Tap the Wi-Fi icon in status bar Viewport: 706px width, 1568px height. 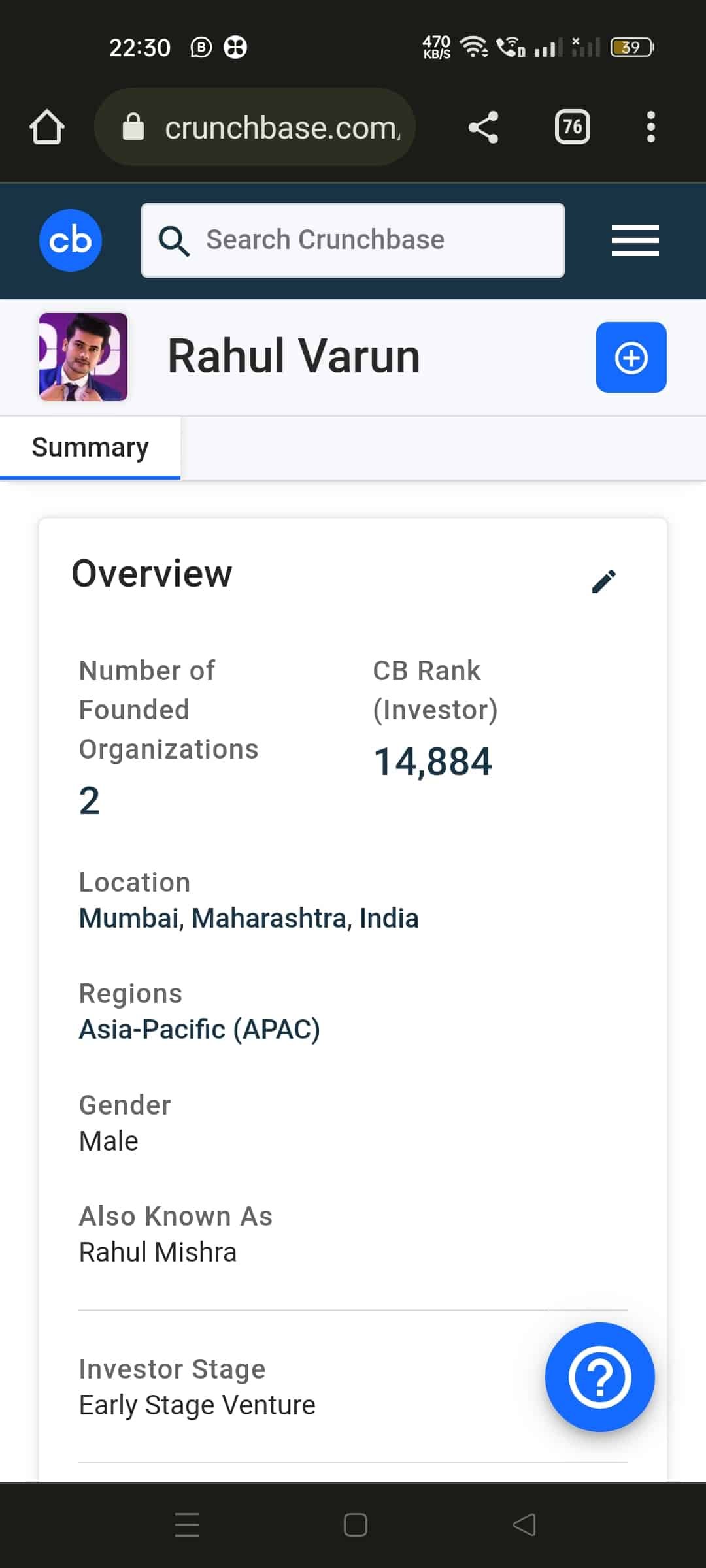tap(474, 47)
